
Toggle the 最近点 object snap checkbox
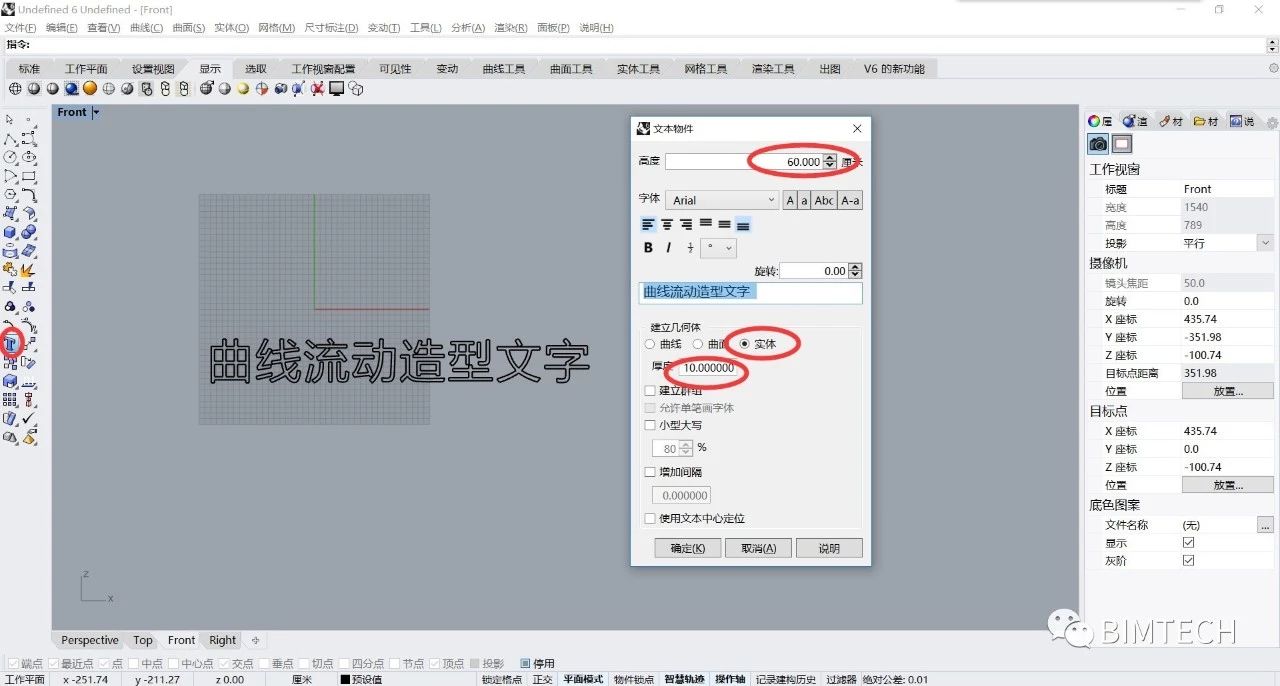[x=53, y=663]
